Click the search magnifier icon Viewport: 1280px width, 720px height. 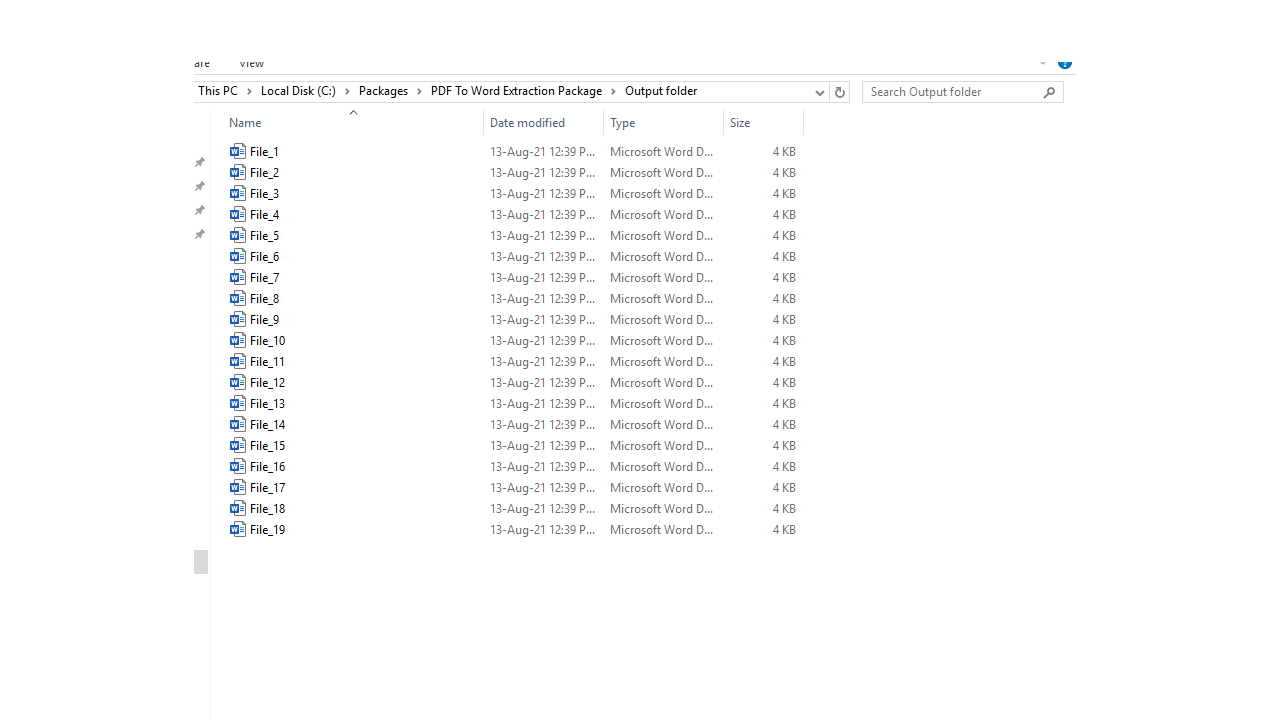[1049, 92]
